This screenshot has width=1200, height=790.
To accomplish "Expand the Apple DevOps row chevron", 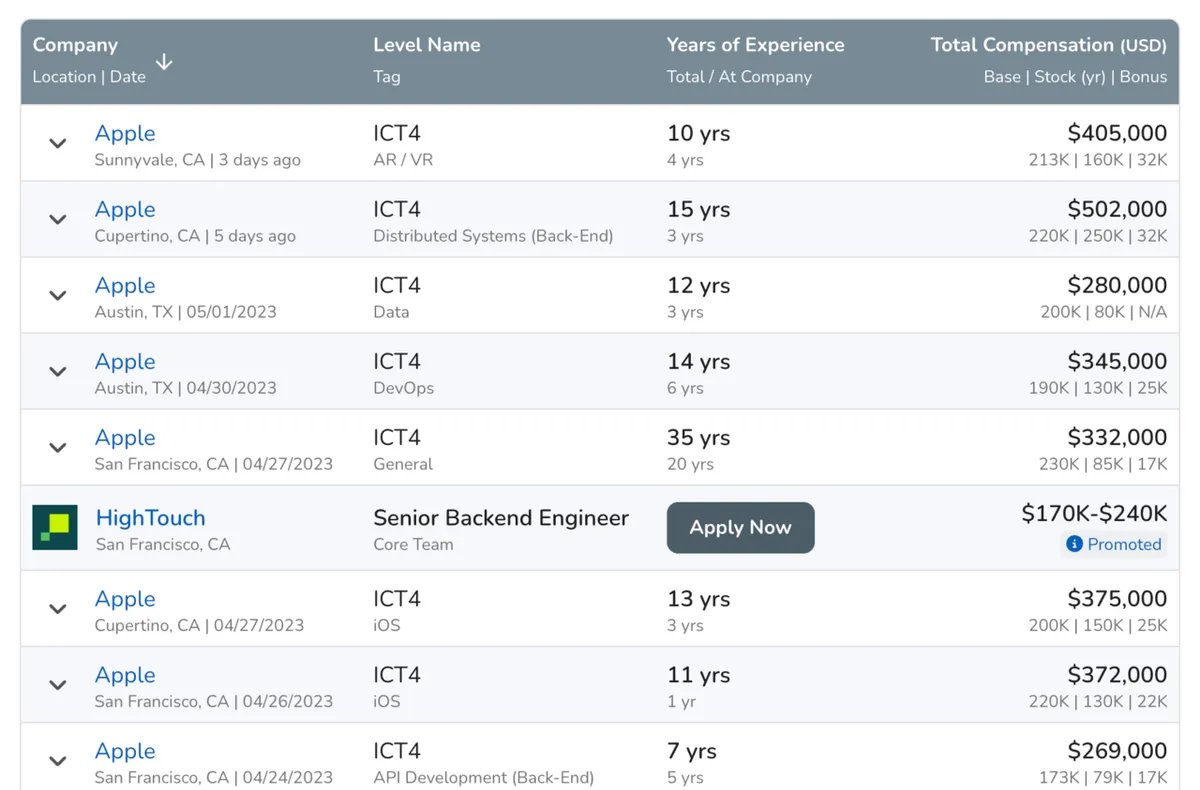I will tap(58, 372).
